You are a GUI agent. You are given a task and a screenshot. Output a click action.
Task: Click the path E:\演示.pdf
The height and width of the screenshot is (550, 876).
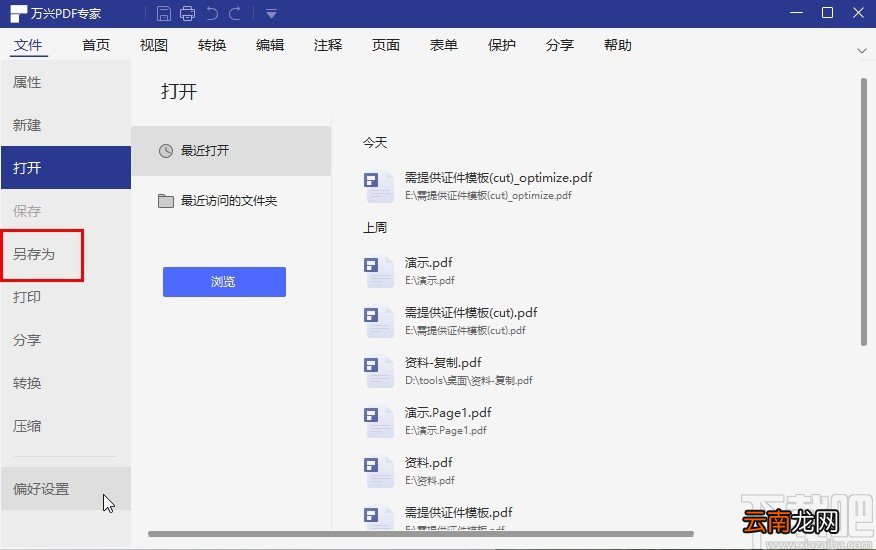pyautogui.click(x=430, y=280)
